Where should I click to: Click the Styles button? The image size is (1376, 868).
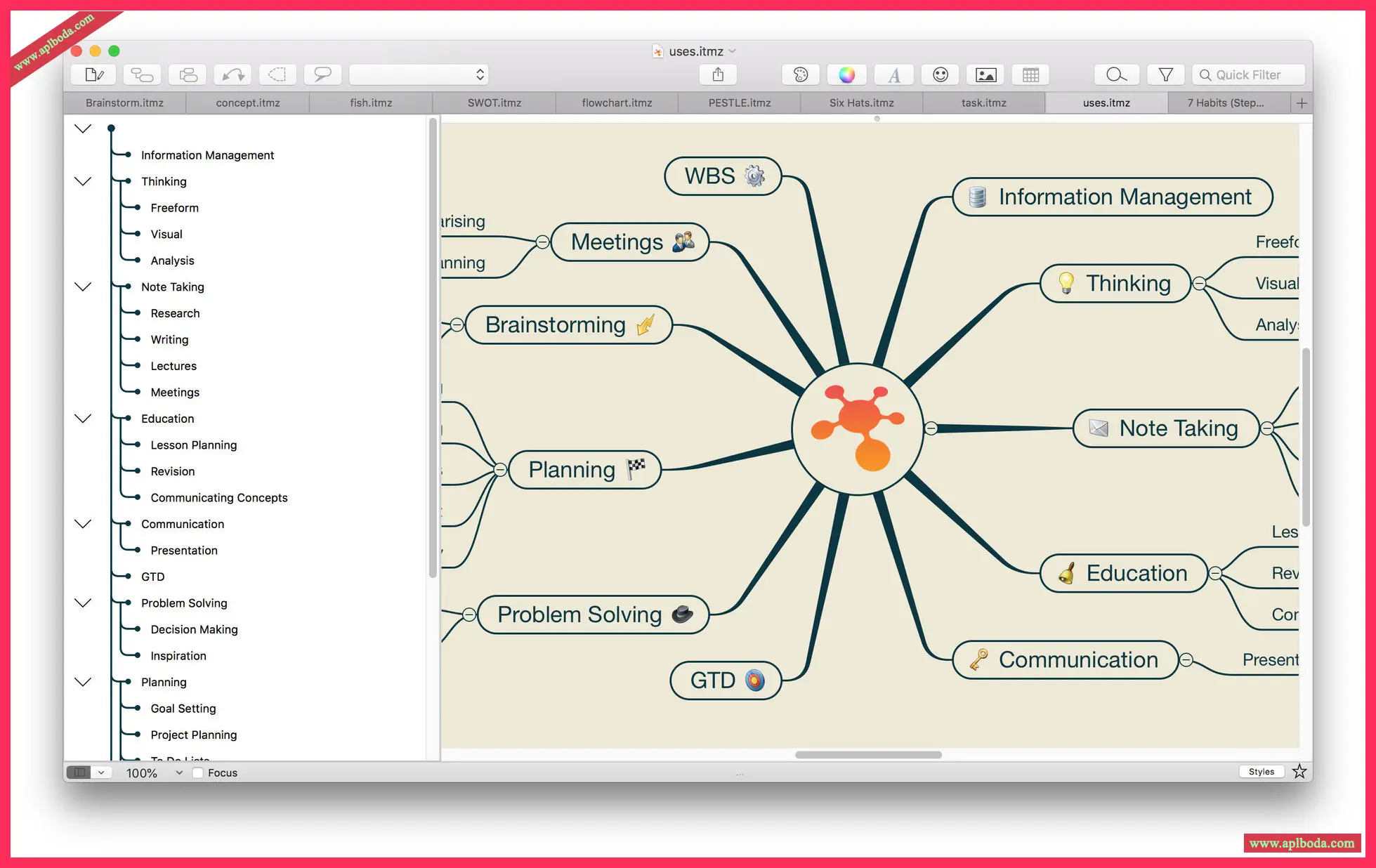click(x=1261, y=771)
